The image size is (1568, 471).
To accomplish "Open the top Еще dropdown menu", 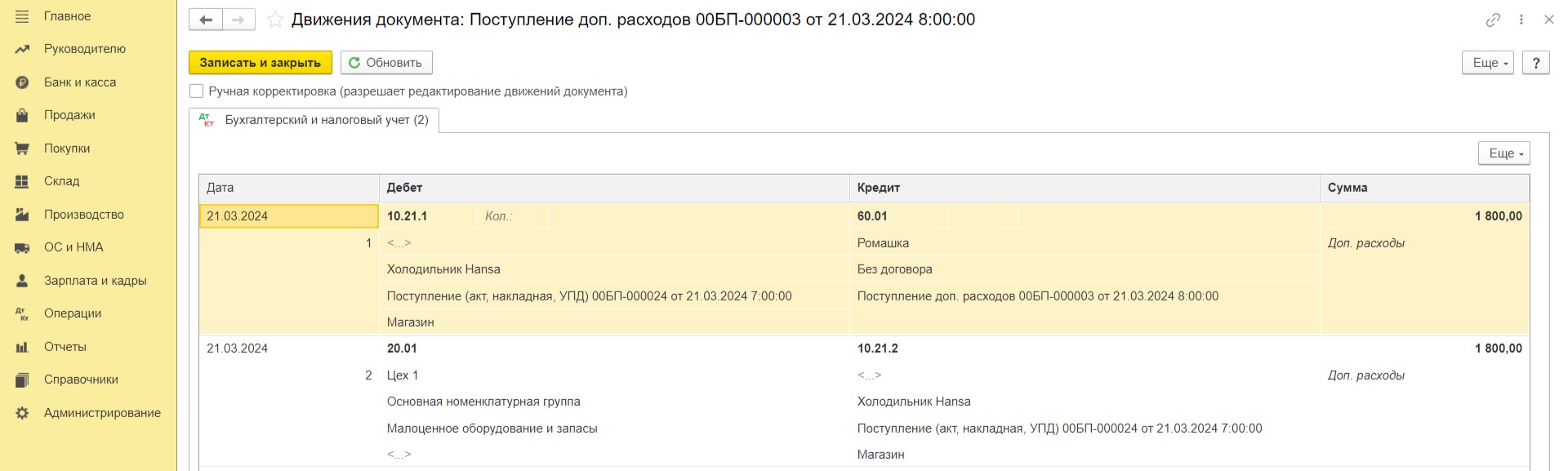I will (1488, 63).
